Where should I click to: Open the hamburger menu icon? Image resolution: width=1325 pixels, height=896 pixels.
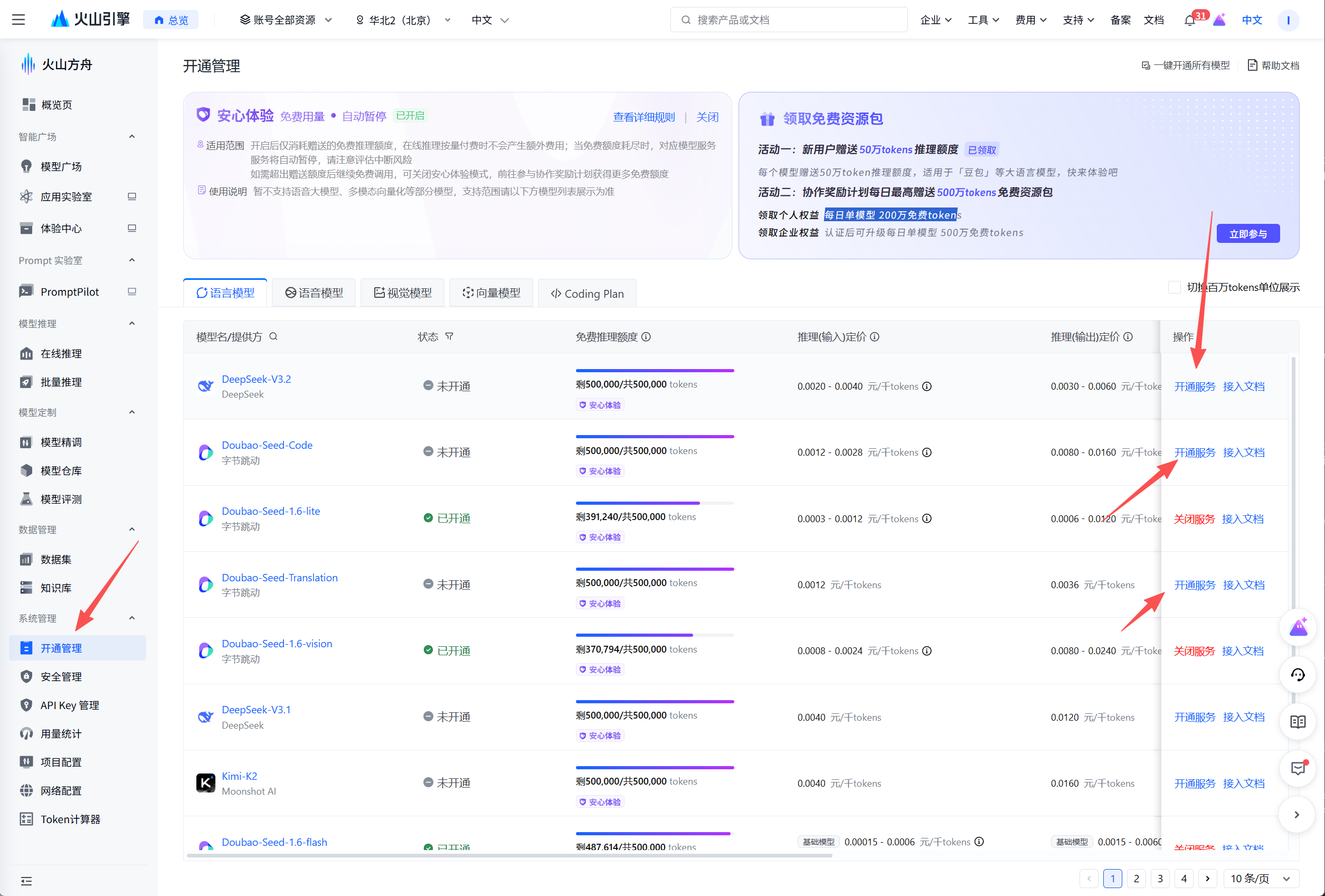click(18, 20)
